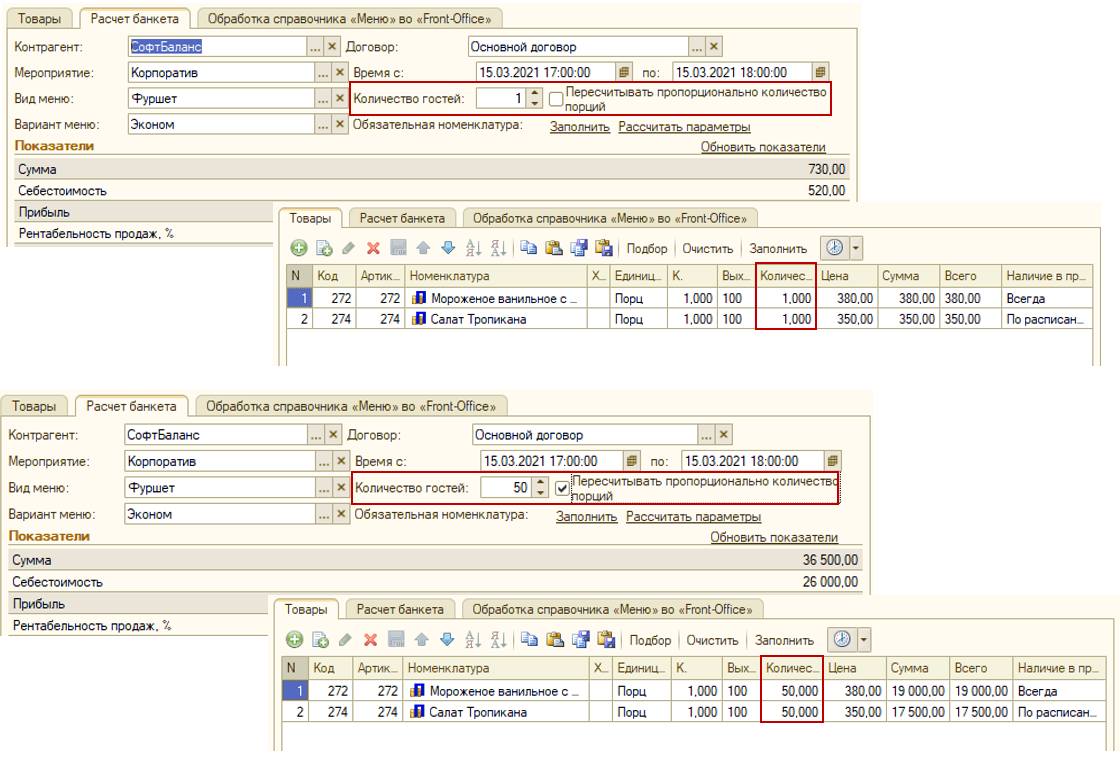Open Фуршет selection ellipsis in the 50-guest form
Image resolution: width=1120 pixels, height=757 pixels.
coord(324,488)
